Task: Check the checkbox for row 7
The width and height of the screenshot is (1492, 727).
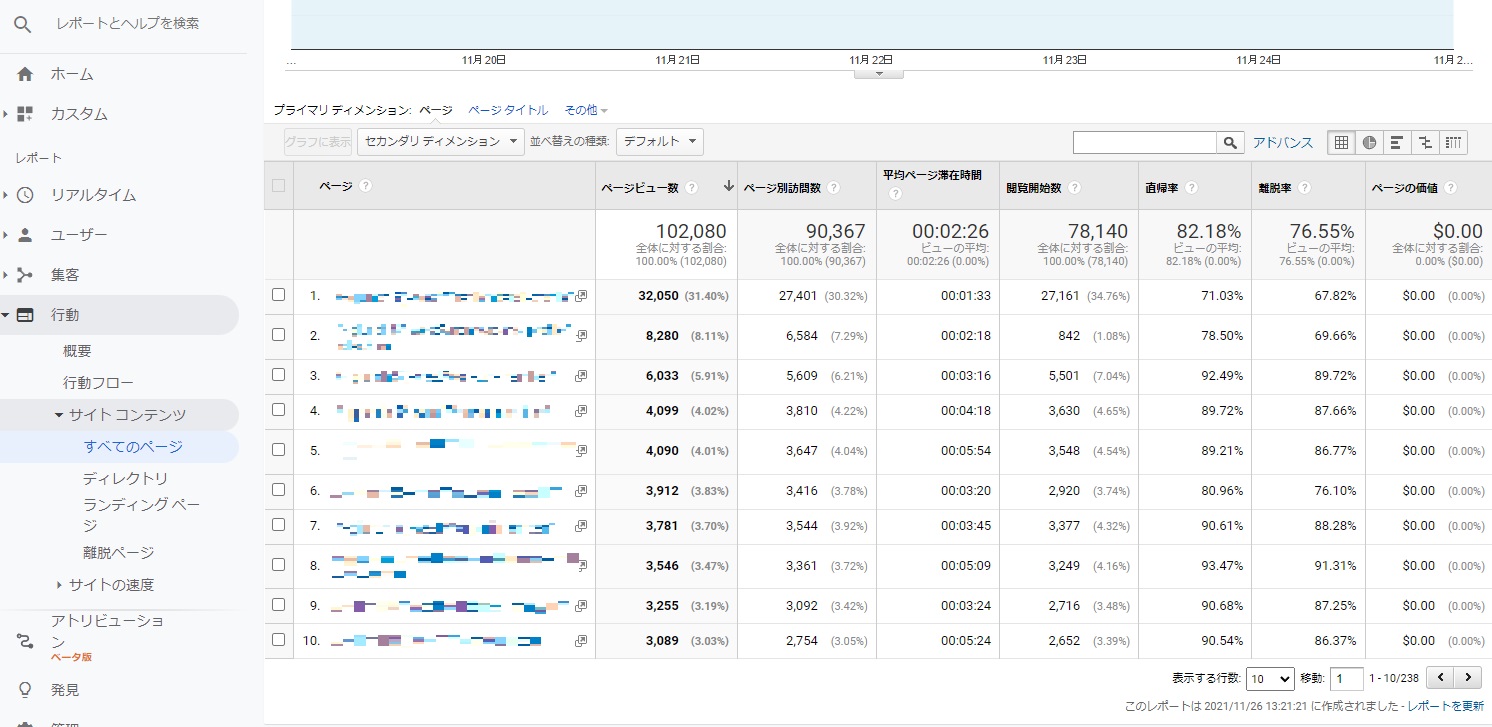Action: (278, 525)
